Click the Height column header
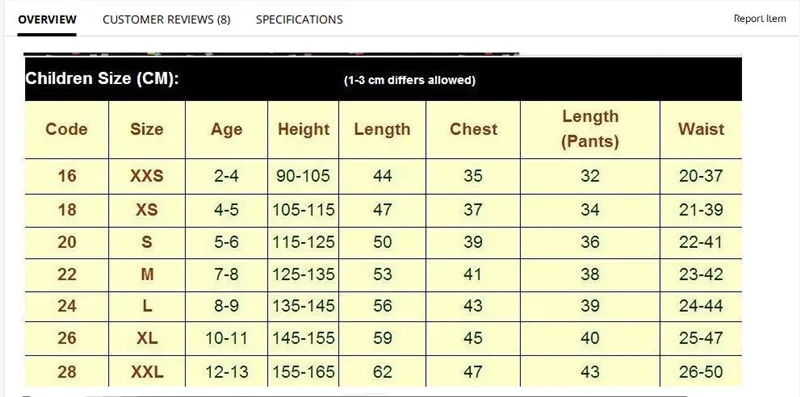This screenshot has width=800, height=397. coord(304,129)
